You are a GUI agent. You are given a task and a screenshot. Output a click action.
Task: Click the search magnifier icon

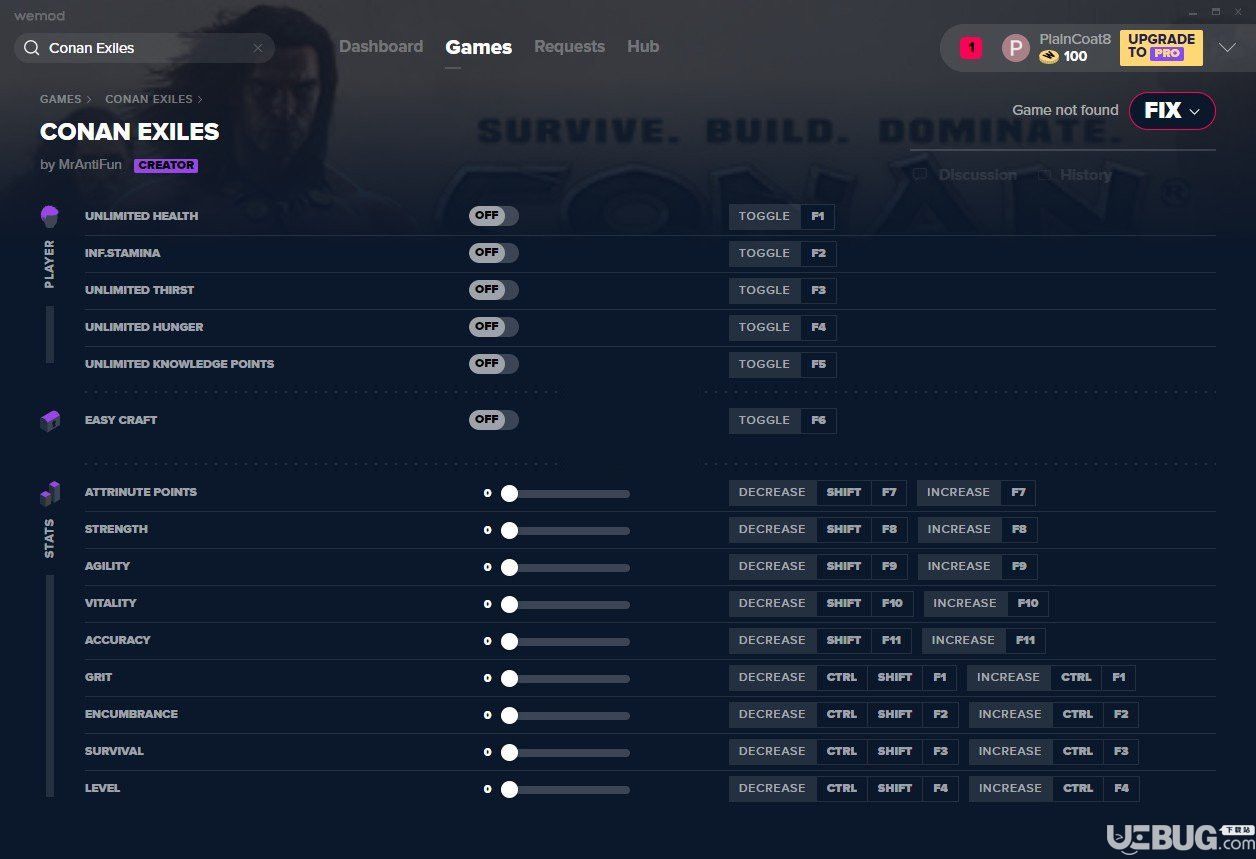(x=32, y=48)
